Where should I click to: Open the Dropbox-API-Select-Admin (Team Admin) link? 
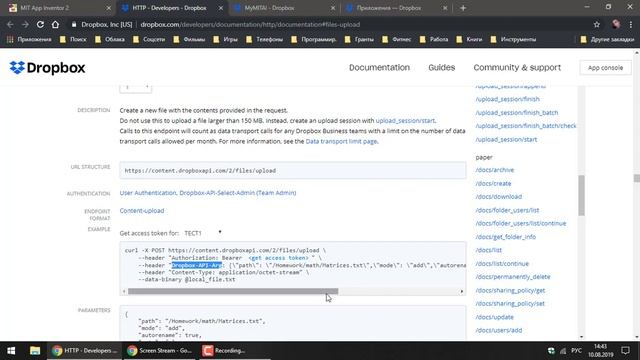tap(238, 193)
